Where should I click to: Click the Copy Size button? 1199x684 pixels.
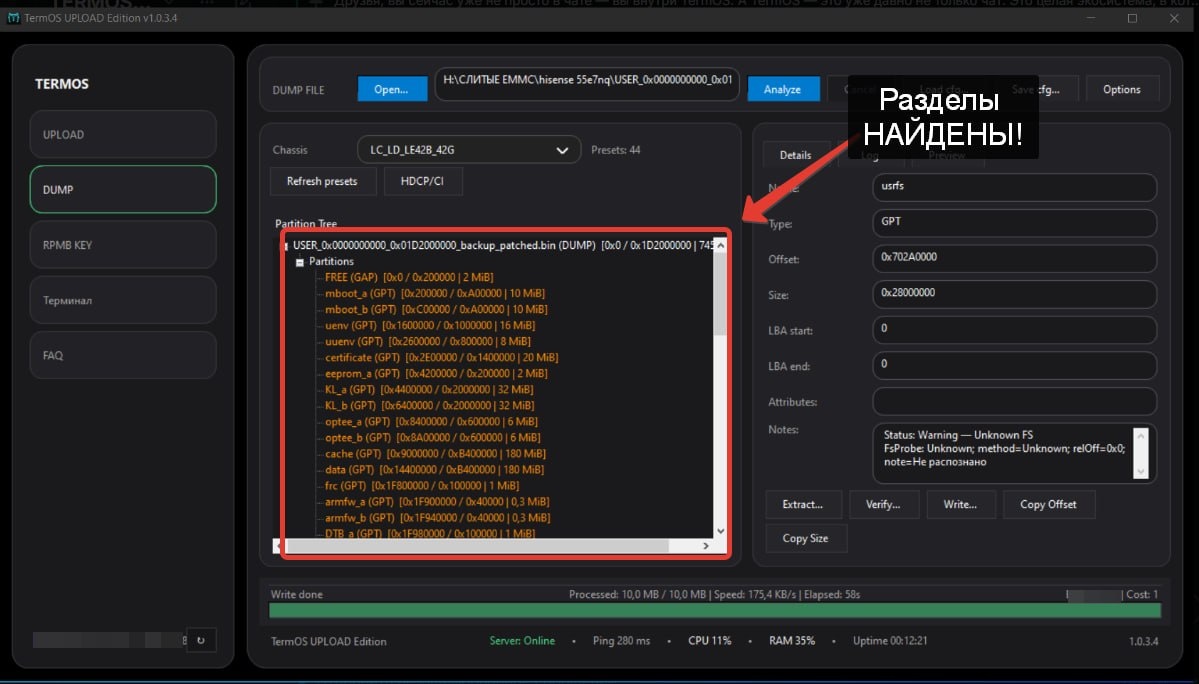(805, 538)
